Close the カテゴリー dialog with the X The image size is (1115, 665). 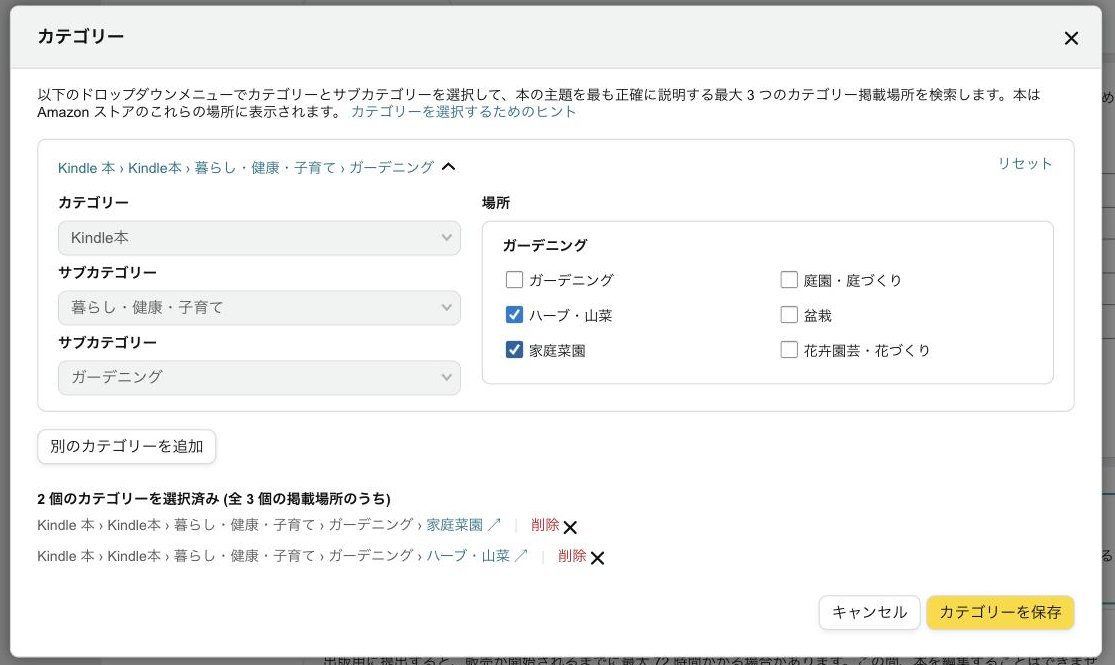pyautogui.click(x=1071, y=38)
